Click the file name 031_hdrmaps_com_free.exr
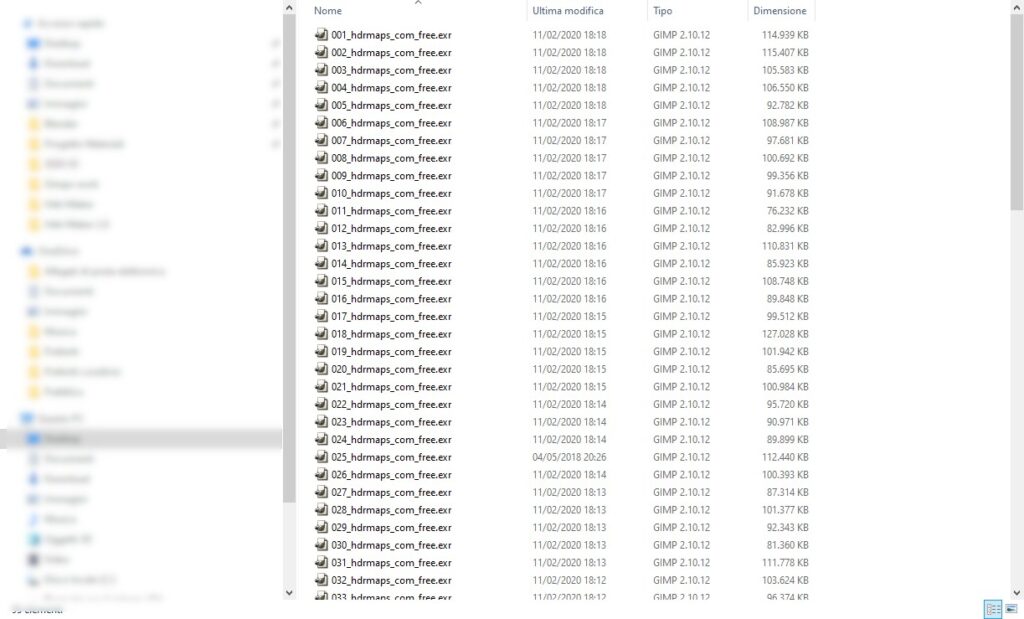1024x619 pixels. [391, 563]
